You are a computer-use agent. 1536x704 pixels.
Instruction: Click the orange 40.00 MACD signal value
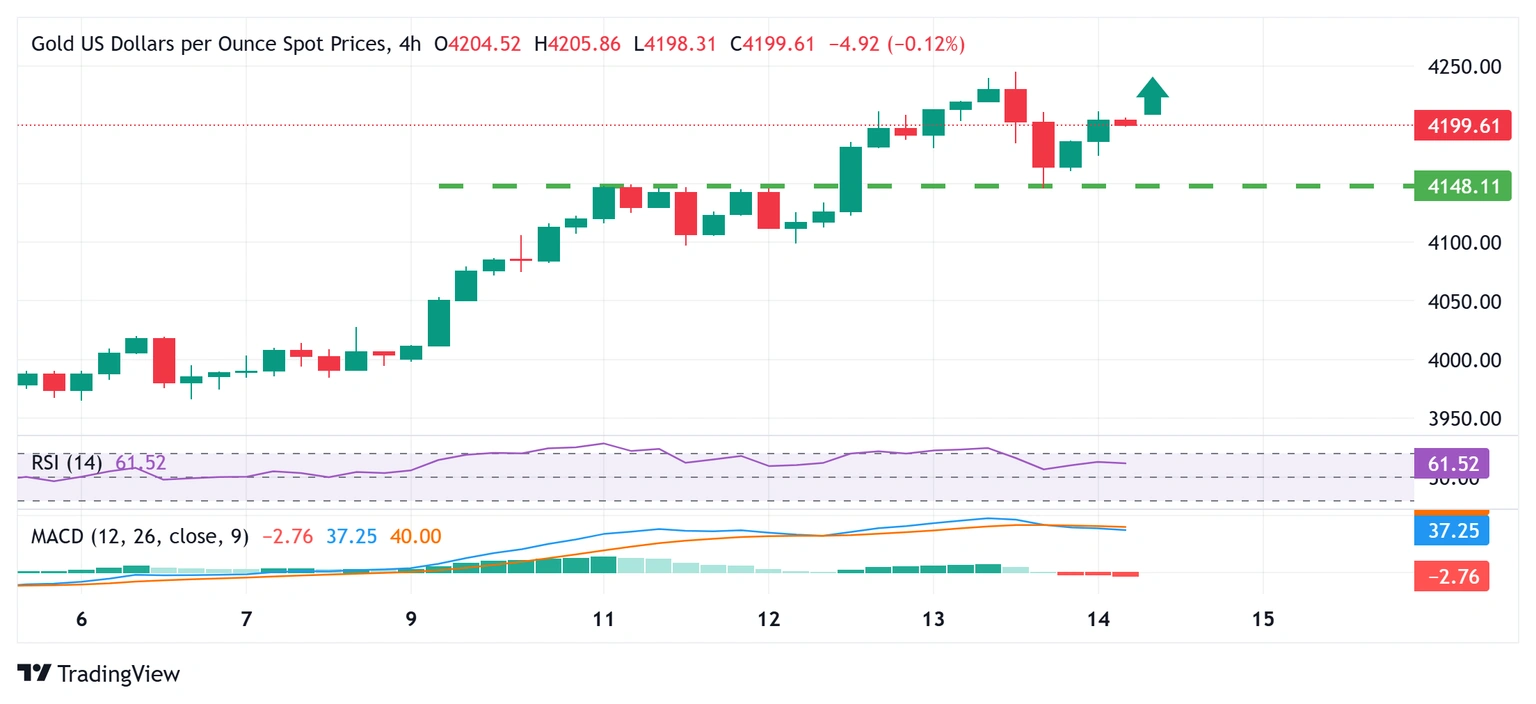tap(415, 537)
